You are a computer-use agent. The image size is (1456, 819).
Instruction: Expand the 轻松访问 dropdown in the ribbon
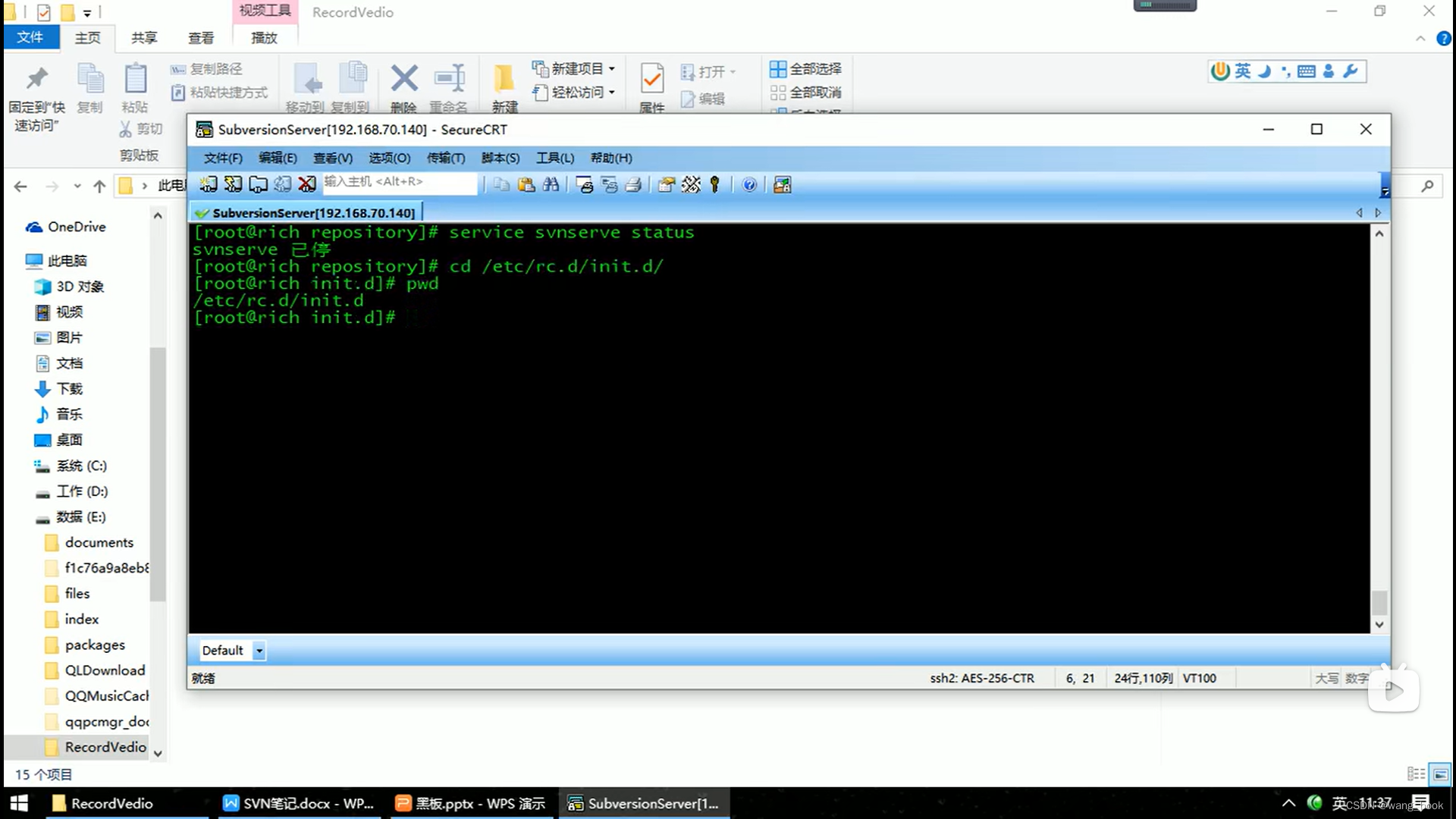point(612,93)
